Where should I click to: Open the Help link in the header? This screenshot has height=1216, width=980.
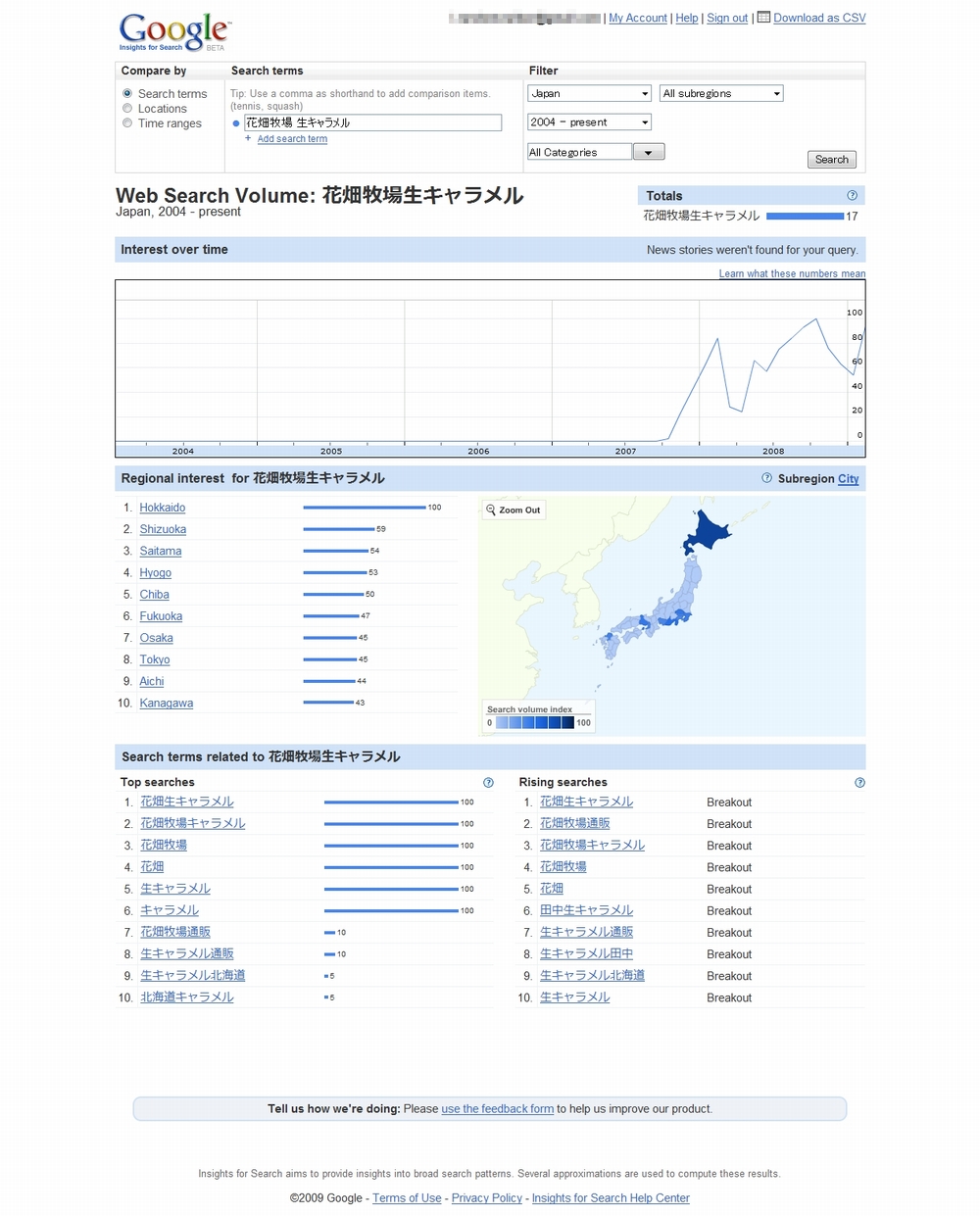coord(687,18)
